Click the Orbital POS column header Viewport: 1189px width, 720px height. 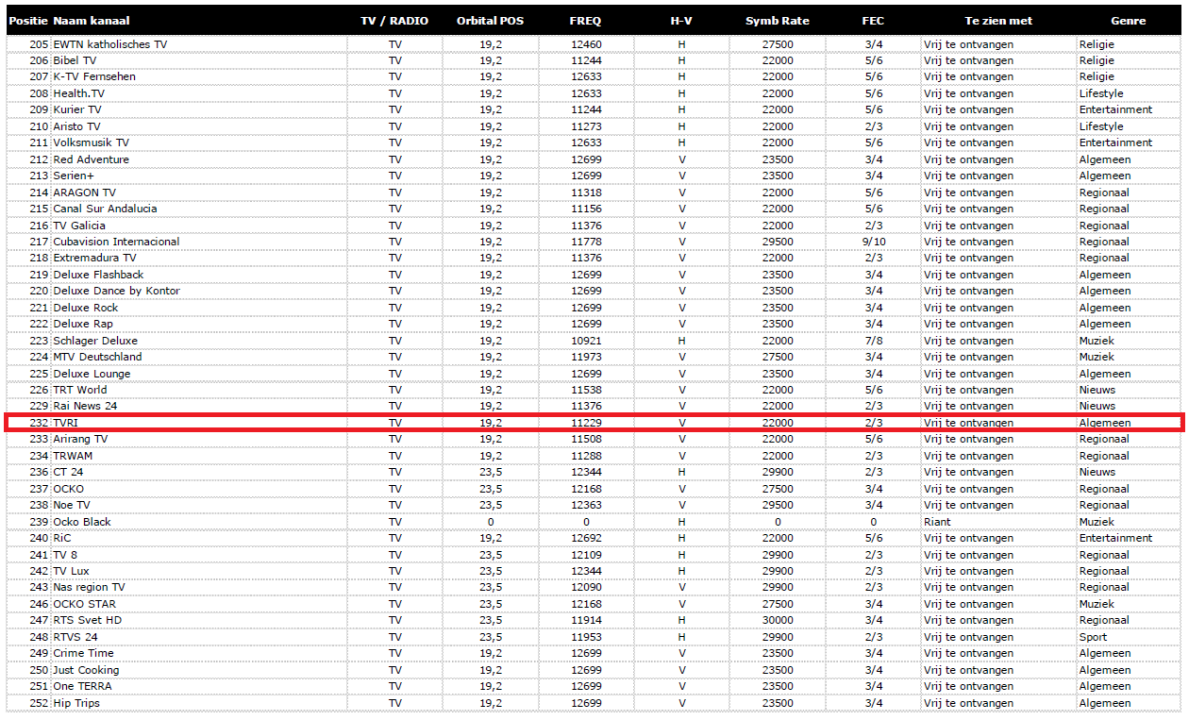[x=491, y=21]
